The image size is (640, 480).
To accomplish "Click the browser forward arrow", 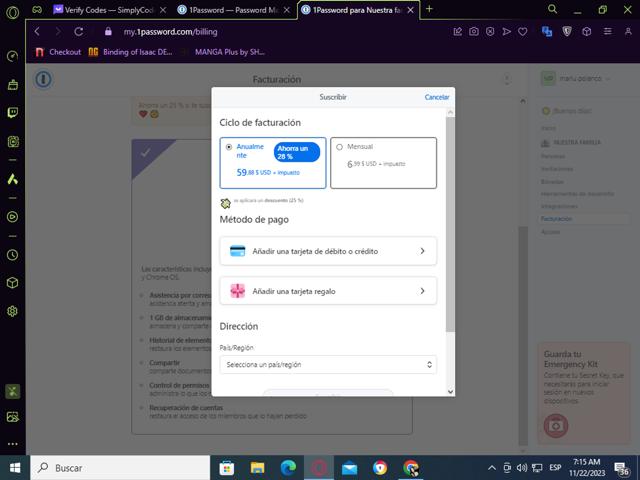I will [58, 31].
